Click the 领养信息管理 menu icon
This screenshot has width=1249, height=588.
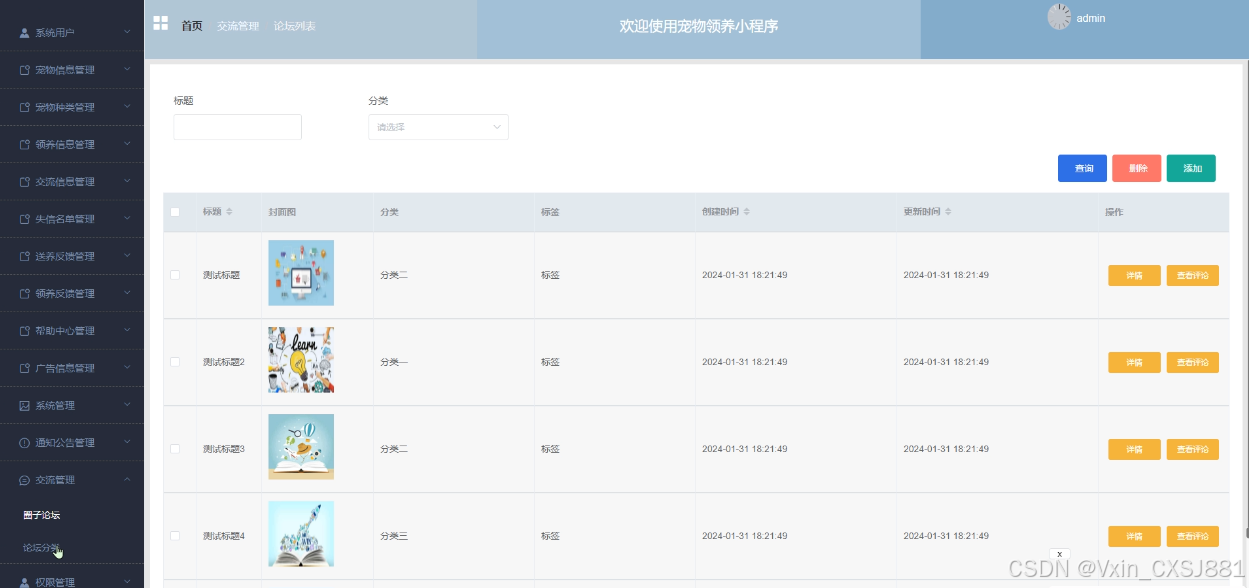click(25, 144)
